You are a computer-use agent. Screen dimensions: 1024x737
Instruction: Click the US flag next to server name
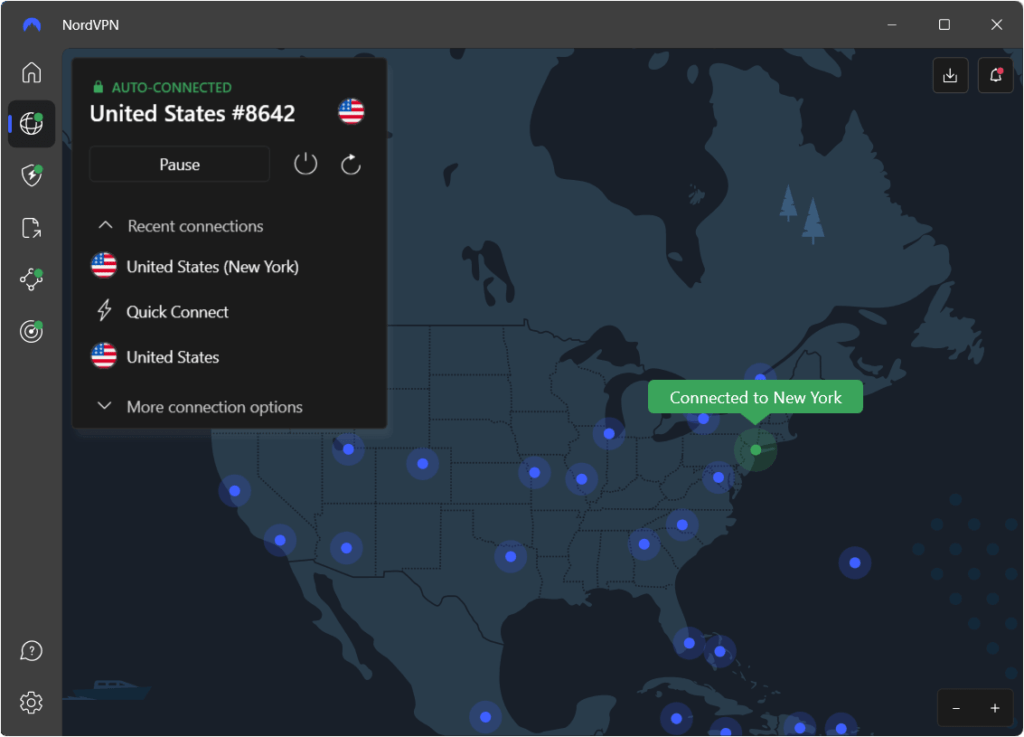click(351, 112)
